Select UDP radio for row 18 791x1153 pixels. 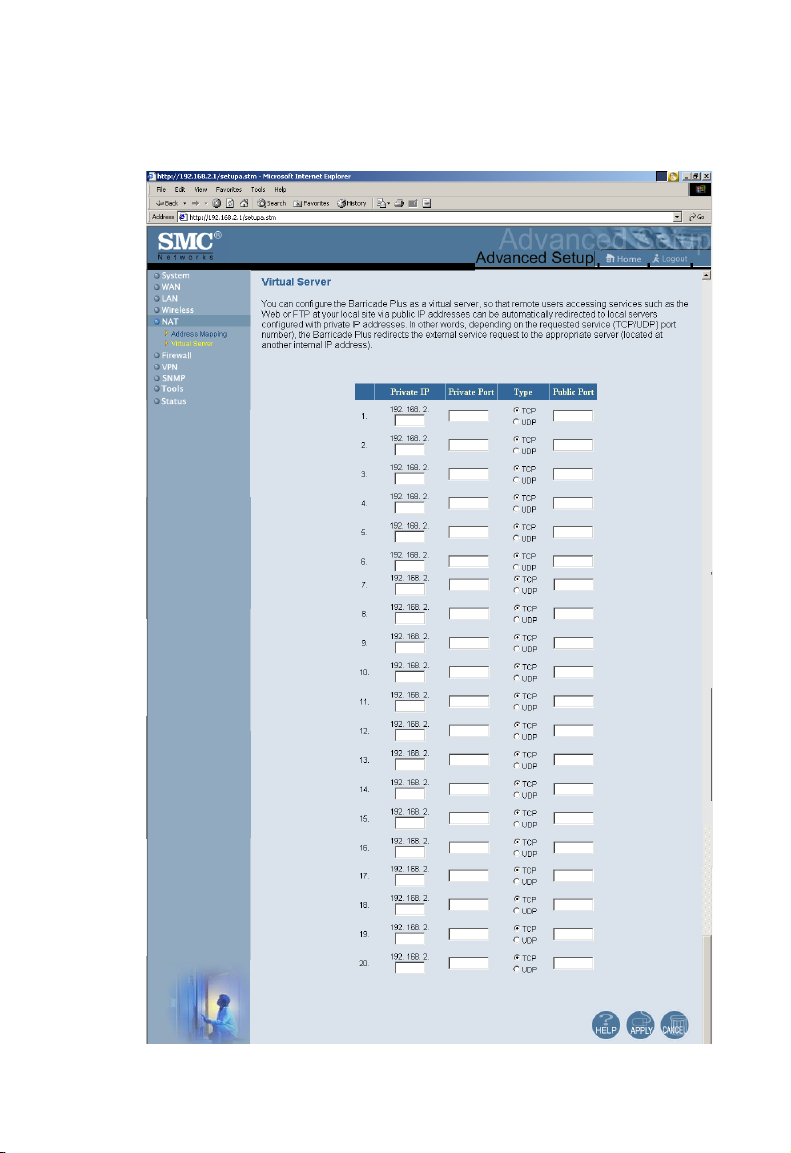[x=516, y=910]
